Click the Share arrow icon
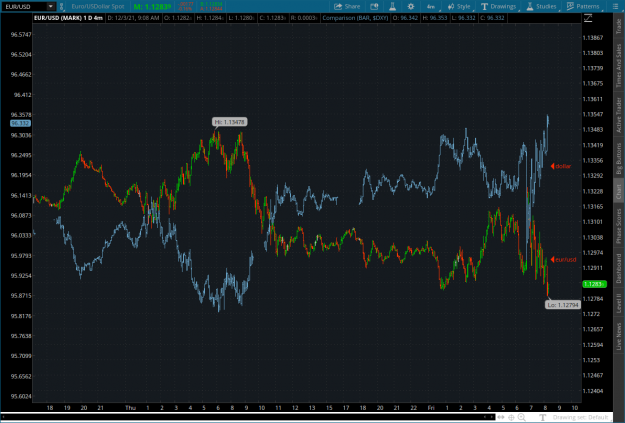625x423 pixels. (x=338, y=6)
